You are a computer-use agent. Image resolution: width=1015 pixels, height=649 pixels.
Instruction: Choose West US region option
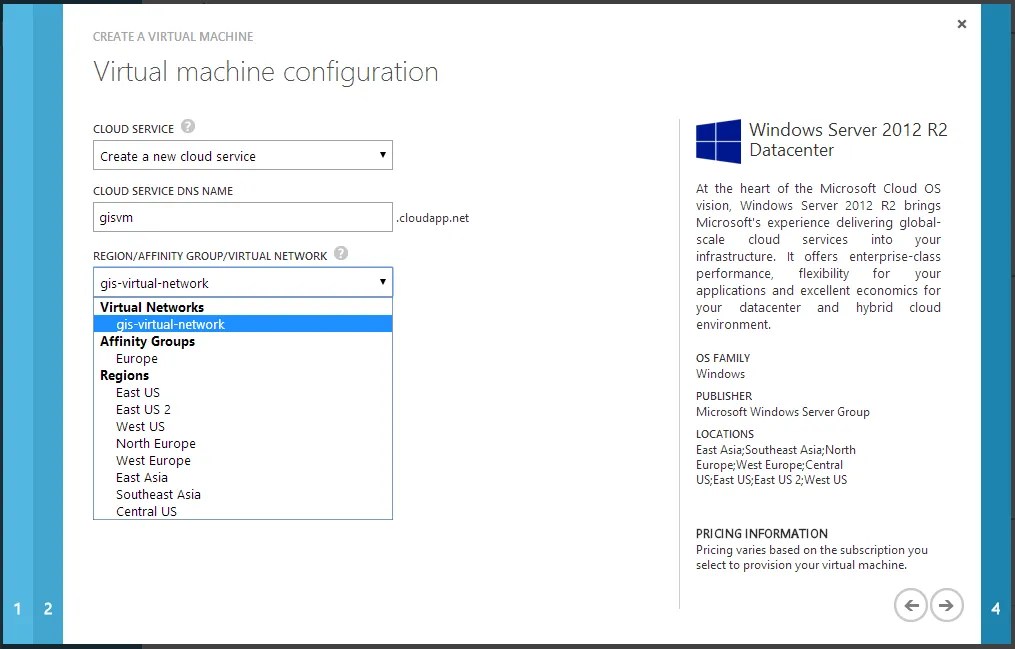click(x=243, y=426)
